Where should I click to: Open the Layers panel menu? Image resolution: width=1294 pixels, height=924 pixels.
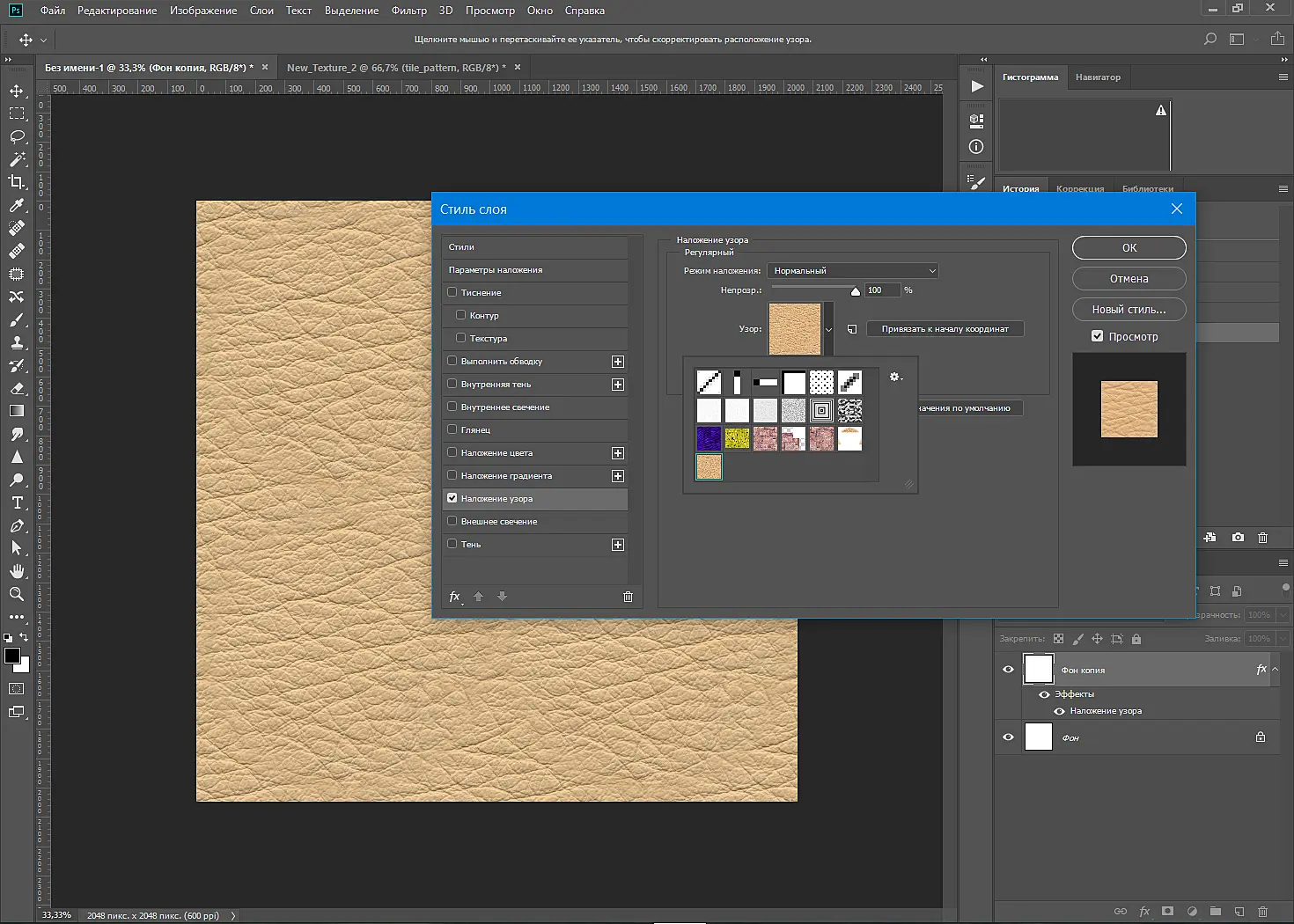coord(1283,562)
